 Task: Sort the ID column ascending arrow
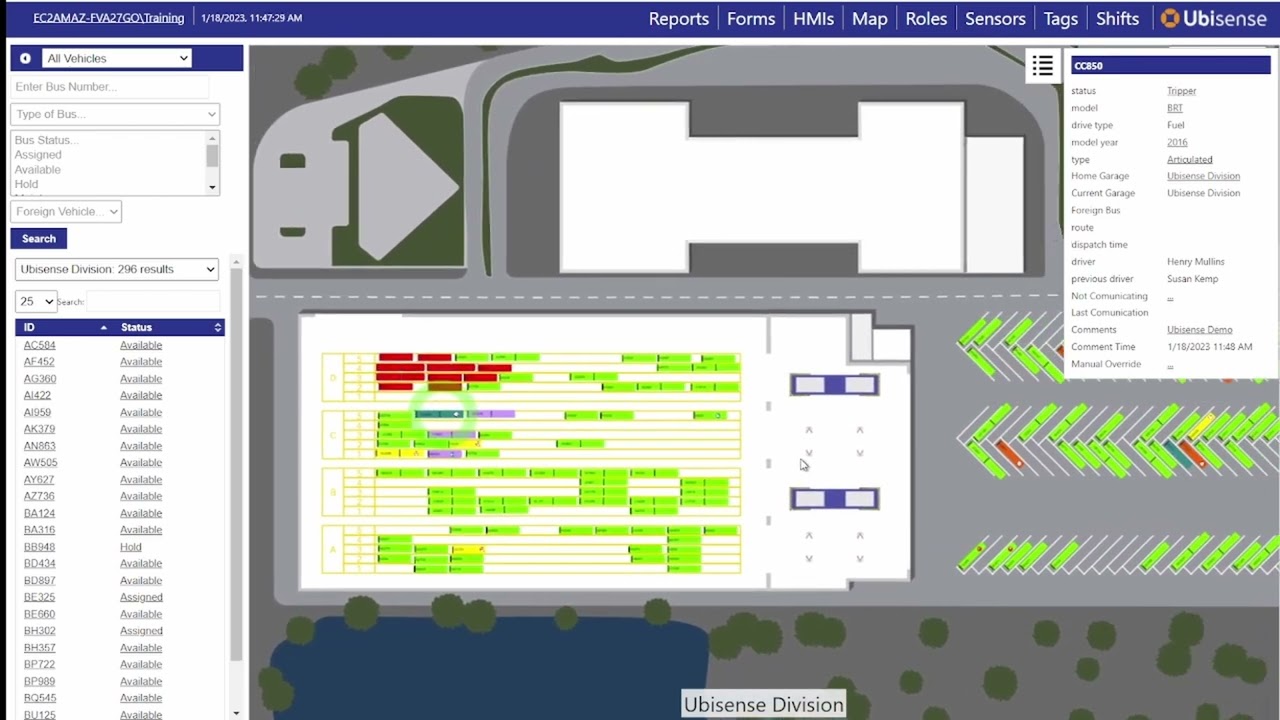103,328
